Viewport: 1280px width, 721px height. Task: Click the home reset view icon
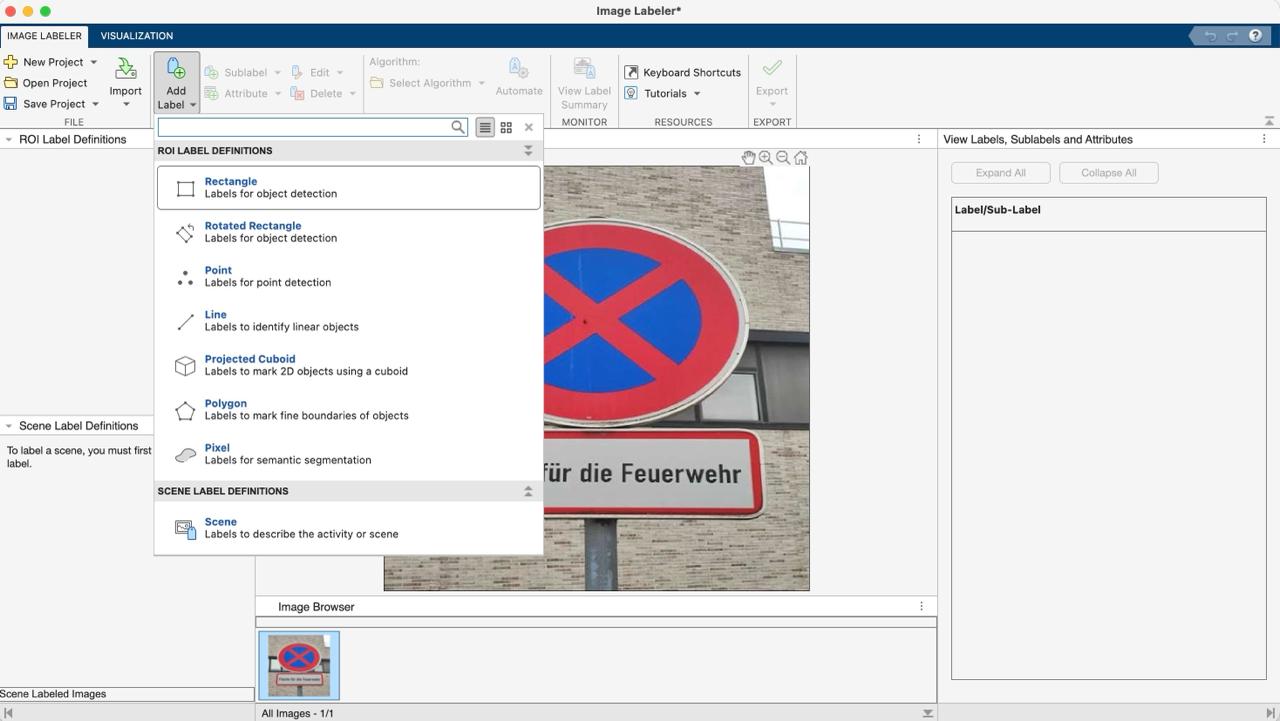click(800, 158)
